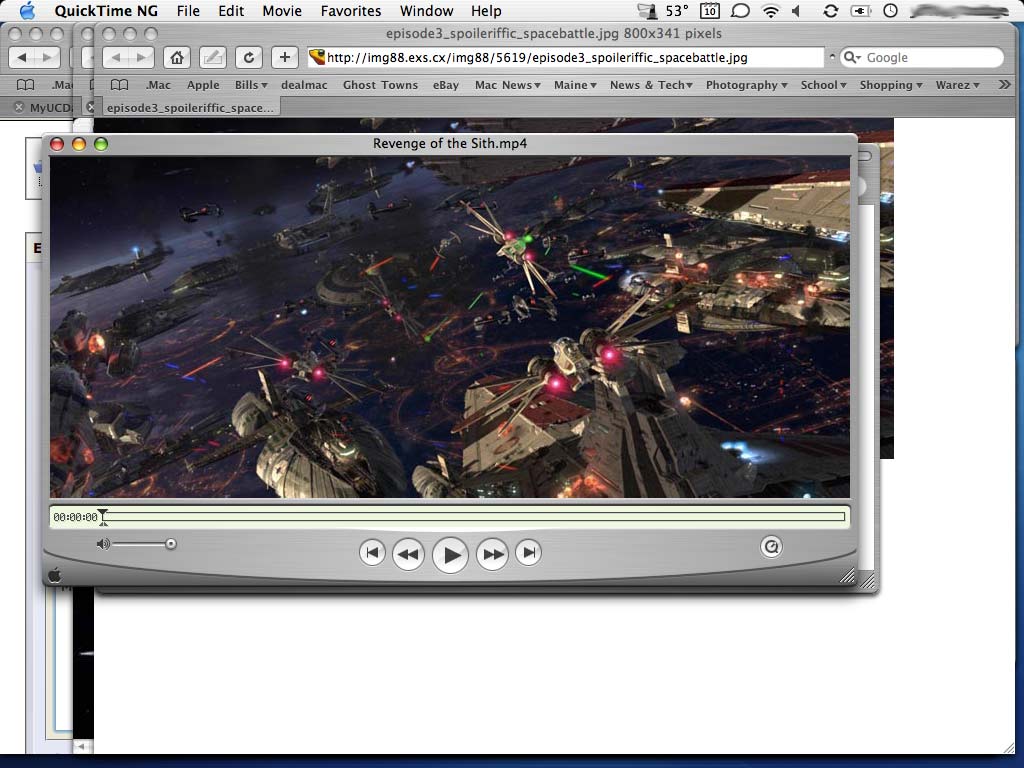Click the back window Safari back arrow
The height and width of the screenshot is (768, 1024).
pos(21,57)
